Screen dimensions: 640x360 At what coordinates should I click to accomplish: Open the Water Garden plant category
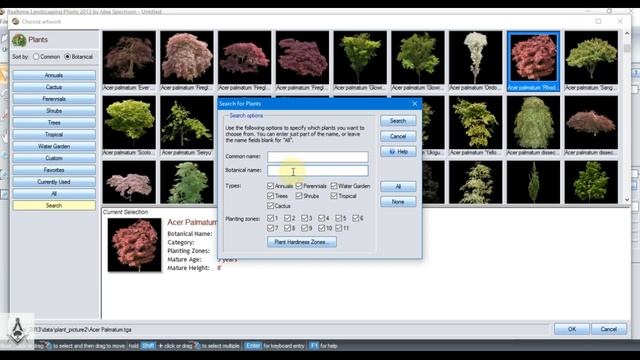pyautogui.click(x=54, y=146)
